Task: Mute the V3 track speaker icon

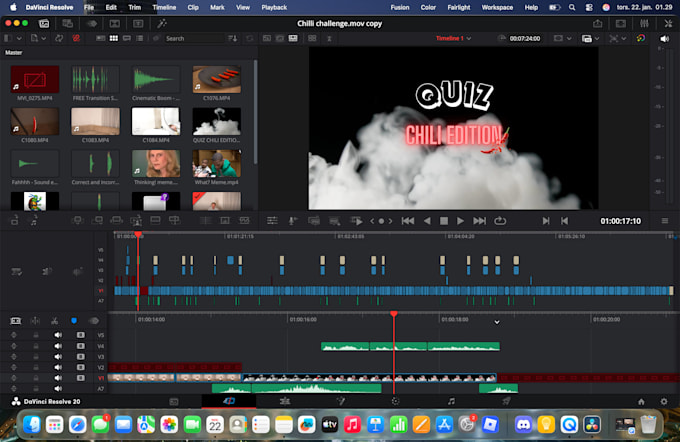Action: coord(58,357)
